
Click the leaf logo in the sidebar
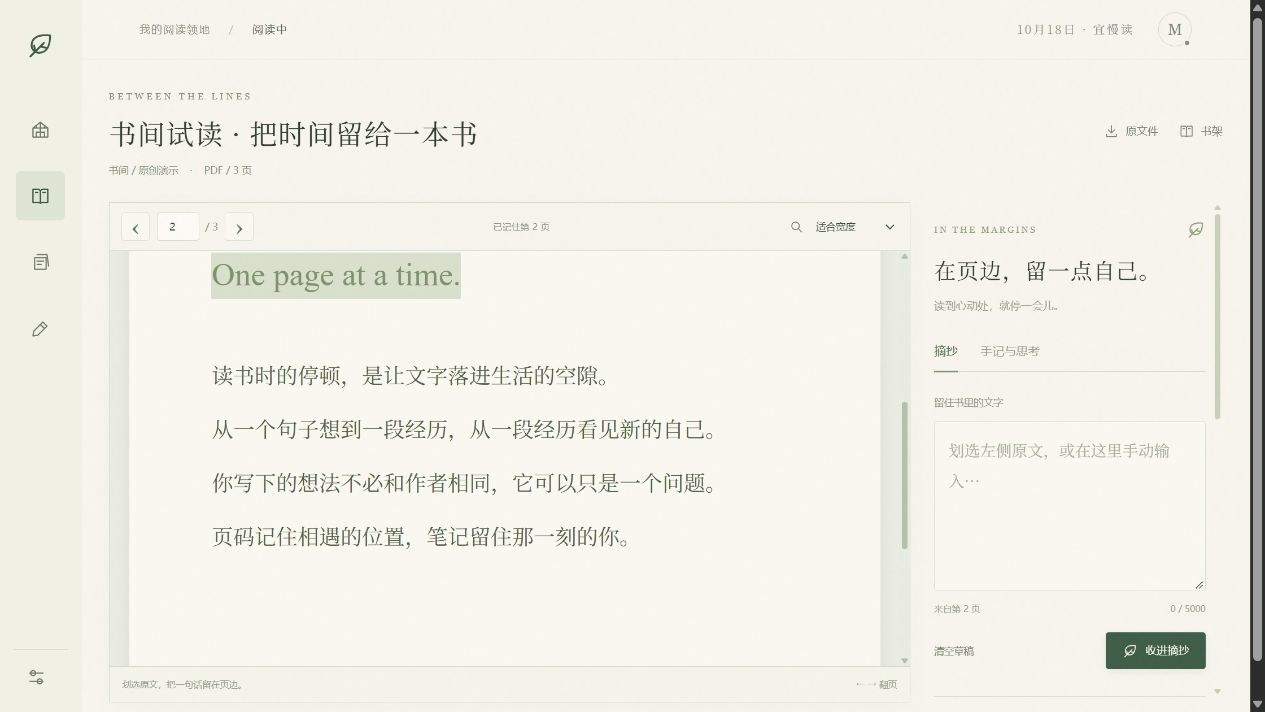click(x=40, y=45)
